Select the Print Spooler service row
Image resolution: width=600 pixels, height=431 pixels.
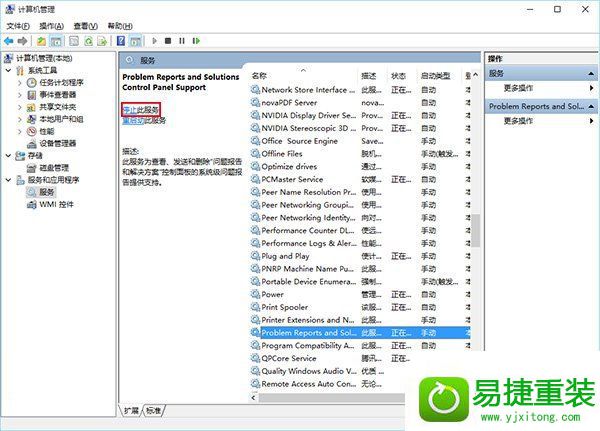click(360, 307)
